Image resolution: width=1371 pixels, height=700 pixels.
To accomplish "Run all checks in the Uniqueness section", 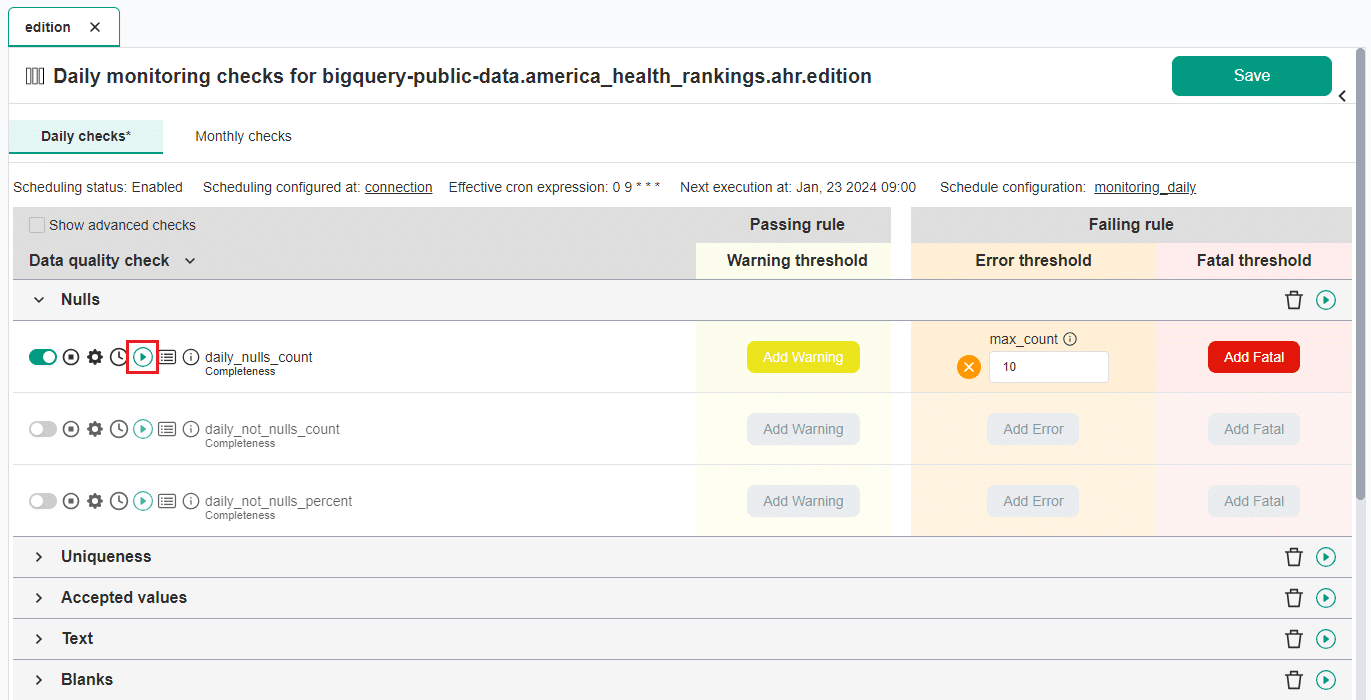I will click(1326, 556).
